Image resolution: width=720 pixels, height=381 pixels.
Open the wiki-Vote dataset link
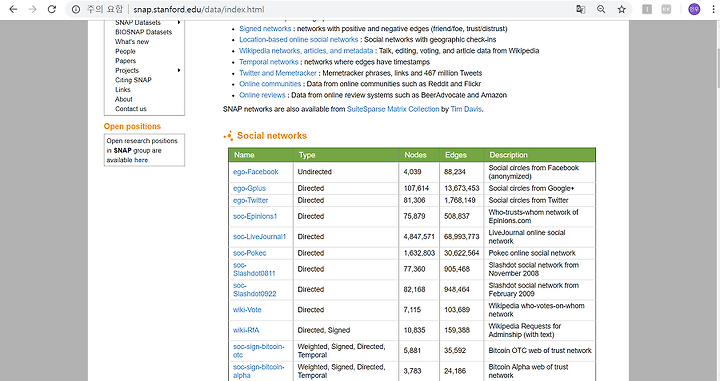tap(247, 310)
